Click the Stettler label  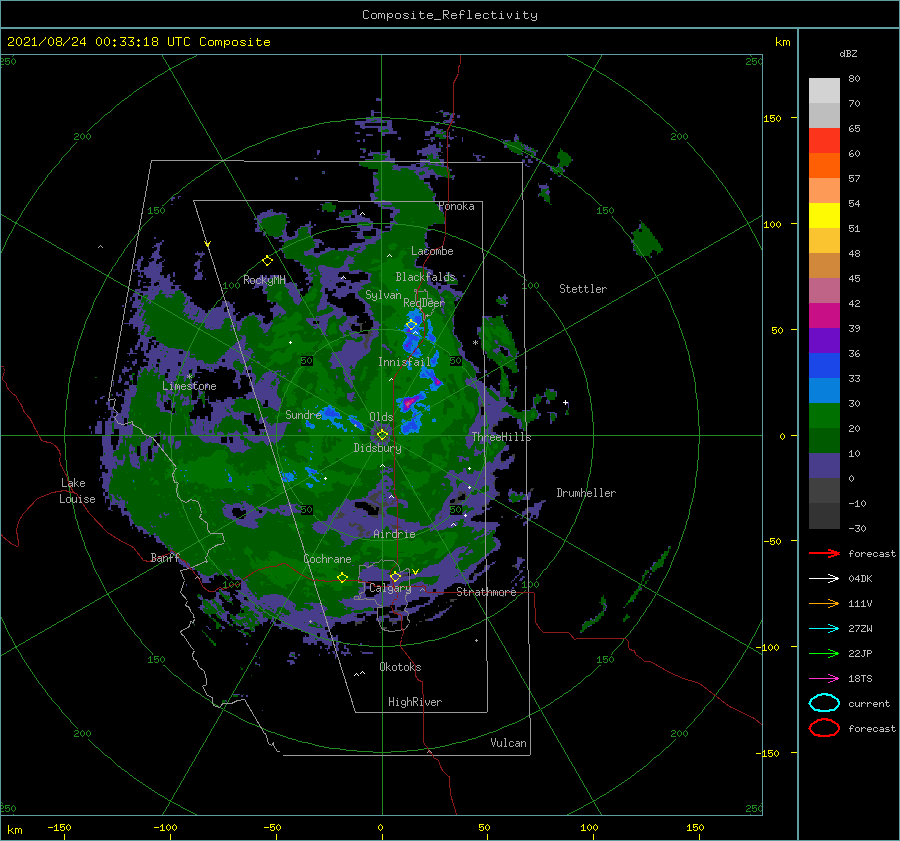point(583,289)
